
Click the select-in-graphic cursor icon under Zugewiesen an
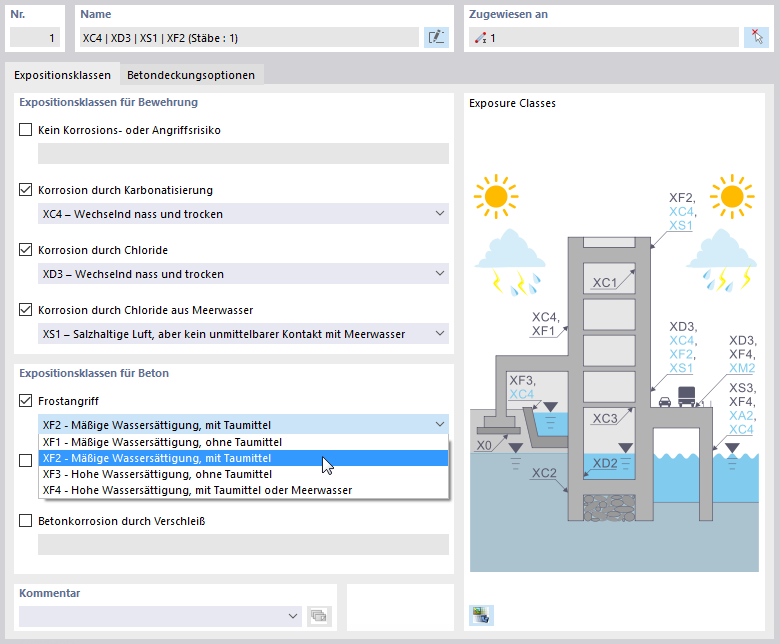coord(756,37)
